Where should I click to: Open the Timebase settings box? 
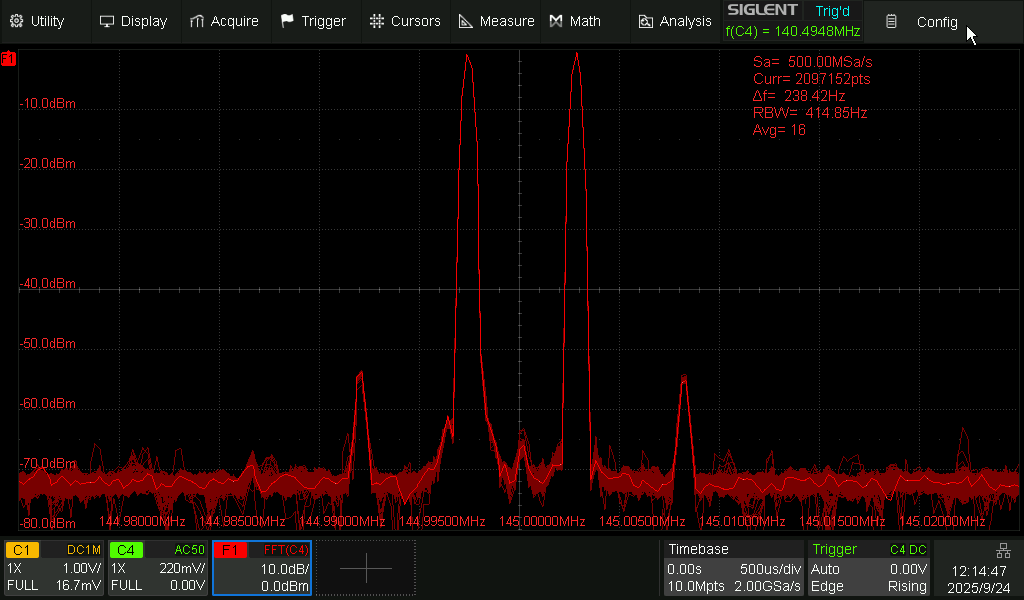(733, 568)
